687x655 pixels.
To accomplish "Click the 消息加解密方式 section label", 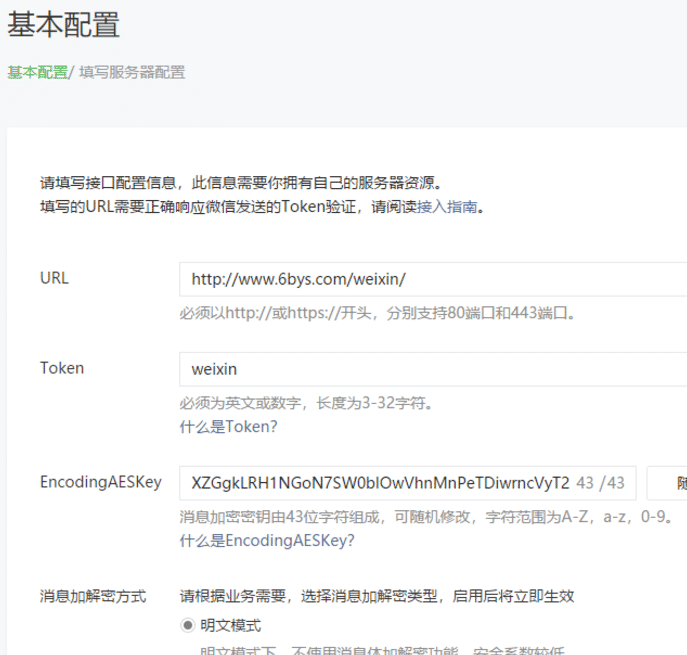I will 93,596.
